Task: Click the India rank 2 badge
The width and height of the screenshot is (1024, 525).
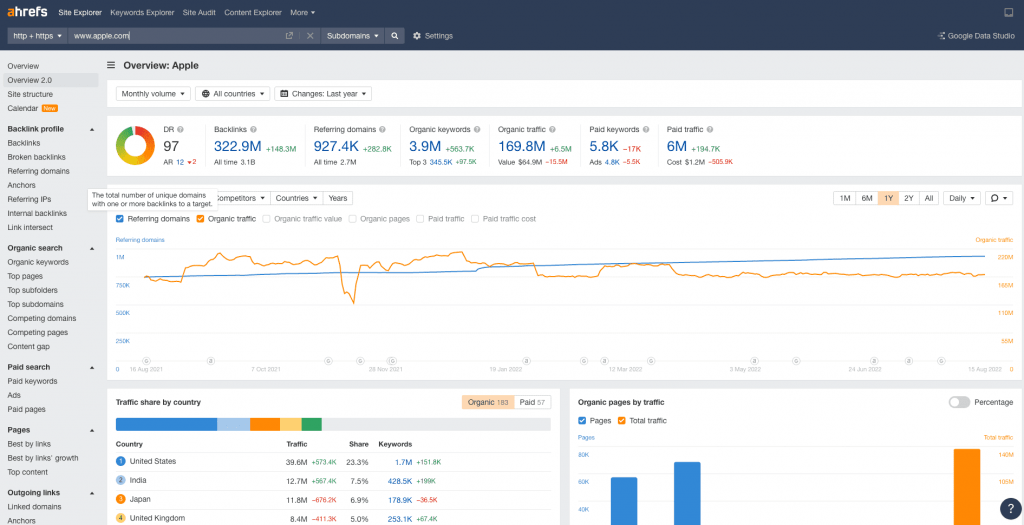Action: 120,481
